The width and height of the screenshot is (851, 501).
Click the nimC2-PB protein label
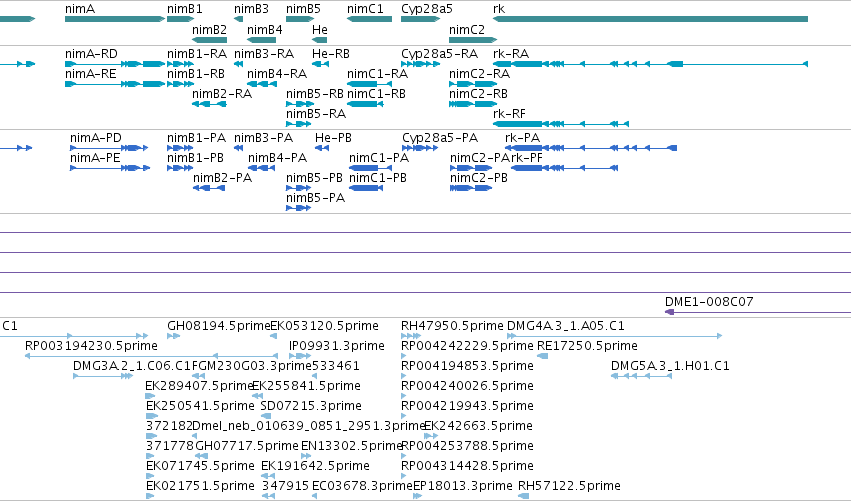coord(479,178)
